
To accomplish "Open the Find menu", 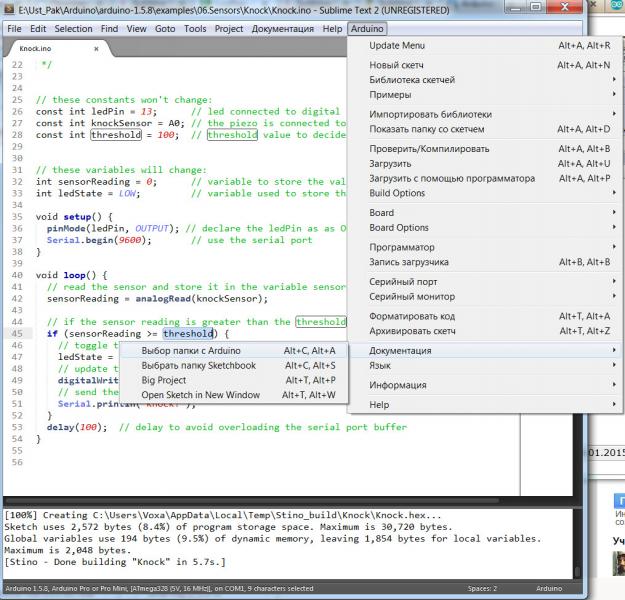I will click(x=109, y=29).
